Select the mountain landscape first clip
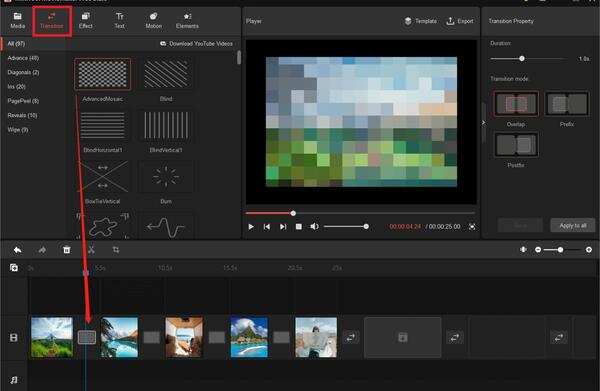 pyautogui.click(x=52, y=337)
